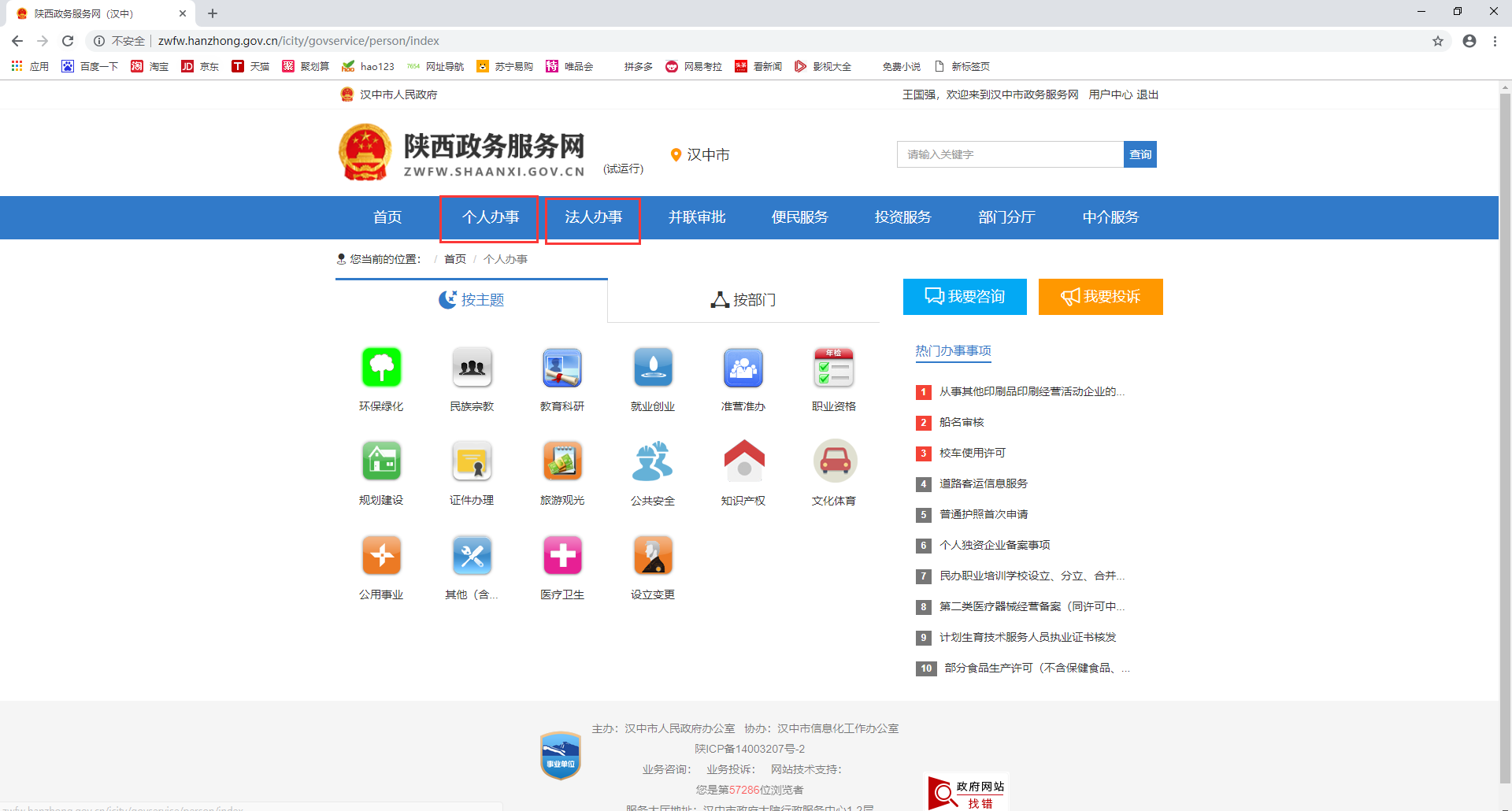The image size is (1512, 811).
Task: Click the 就业创业 water-drop icon
Action: [x=653, y=368]
